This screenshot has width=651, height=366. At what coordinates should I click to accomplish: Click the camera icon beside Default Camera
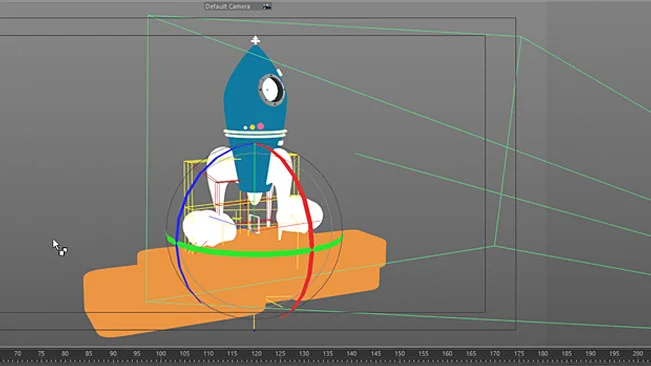pos(267,6)
